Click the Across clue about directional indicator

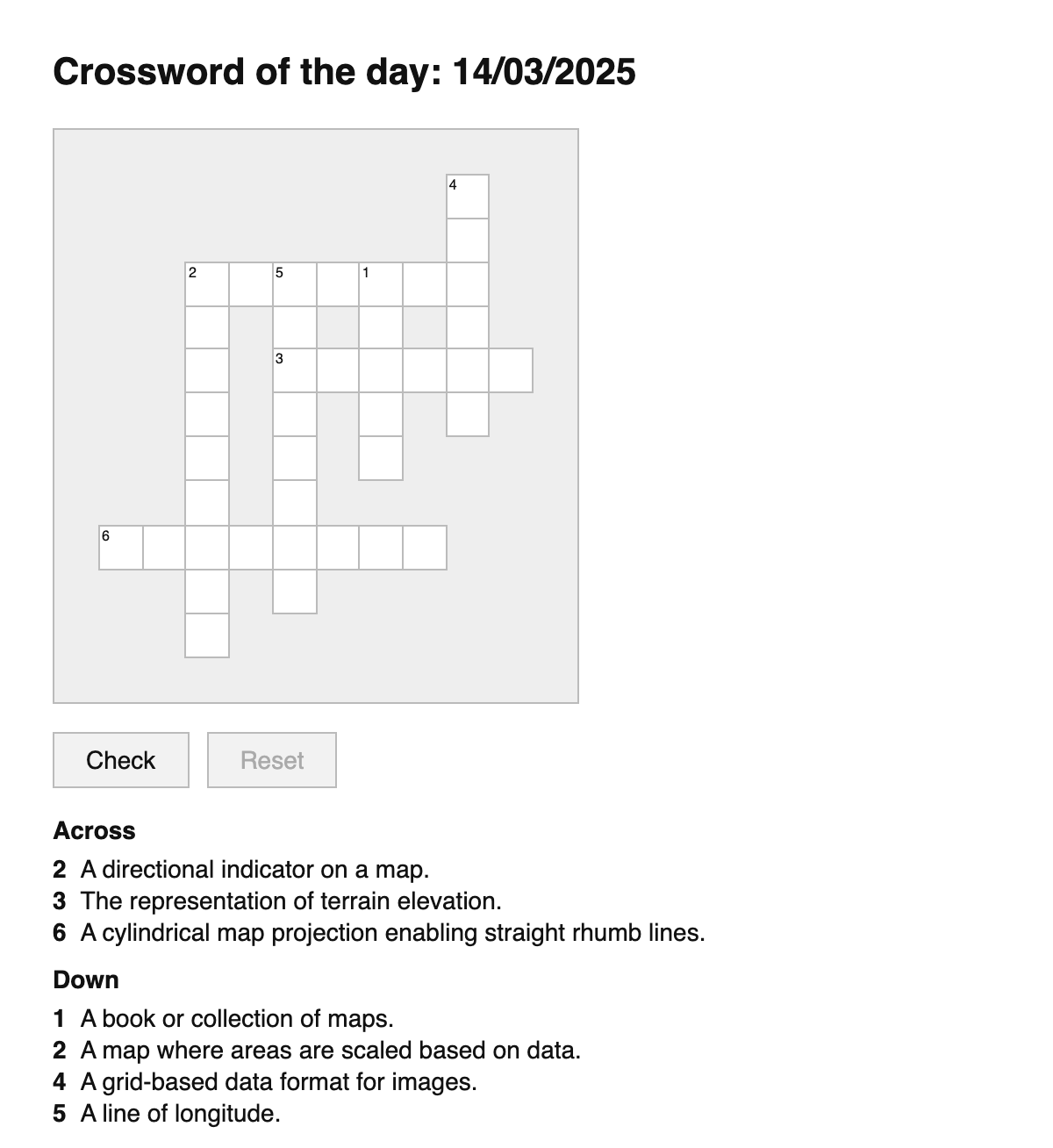pyautogui.click(x=254, y=870)
